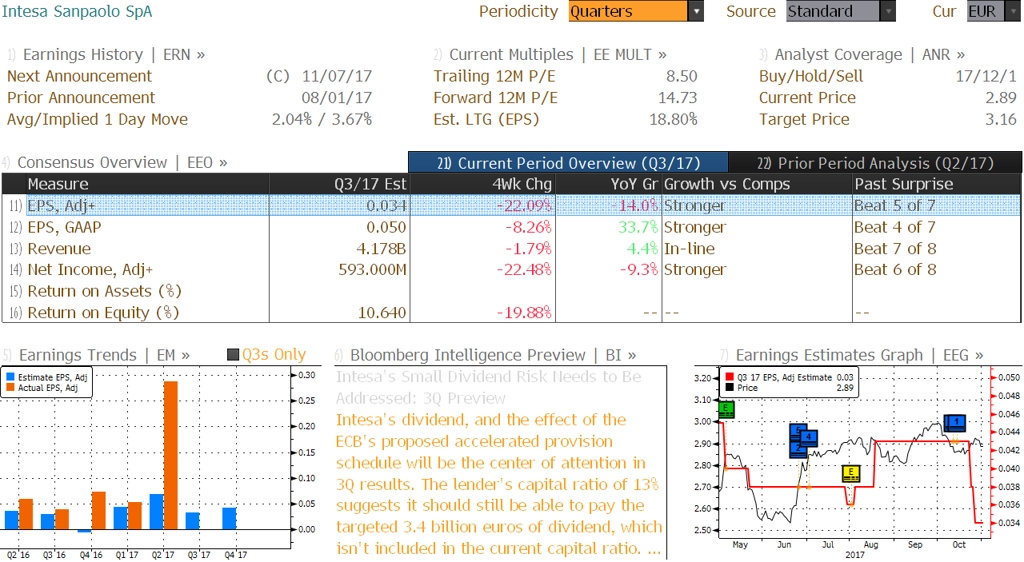Open the Bloomberg Intelligence preview headline

(x=488, y=388)
